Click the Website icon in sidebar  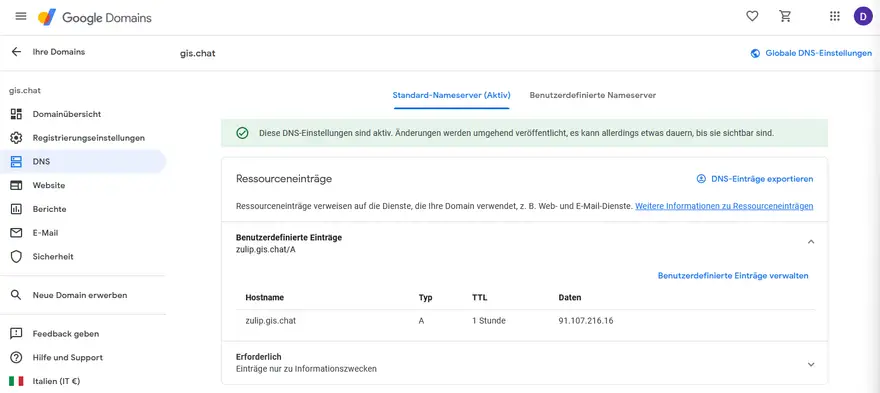coord(16,185)
